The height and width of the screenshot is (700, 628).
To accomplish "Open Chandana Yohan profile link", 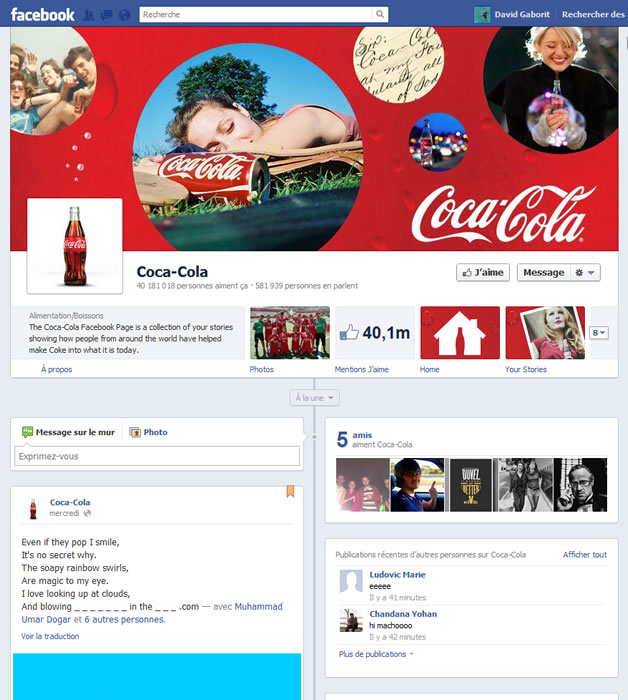I will (403, 614).
